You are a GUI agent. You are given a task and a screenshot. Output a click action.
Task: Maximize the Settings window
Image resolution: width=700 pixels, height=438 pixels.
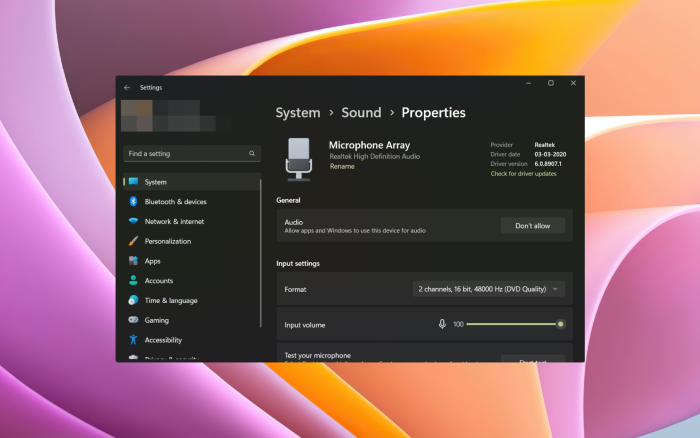coord(551,83)
